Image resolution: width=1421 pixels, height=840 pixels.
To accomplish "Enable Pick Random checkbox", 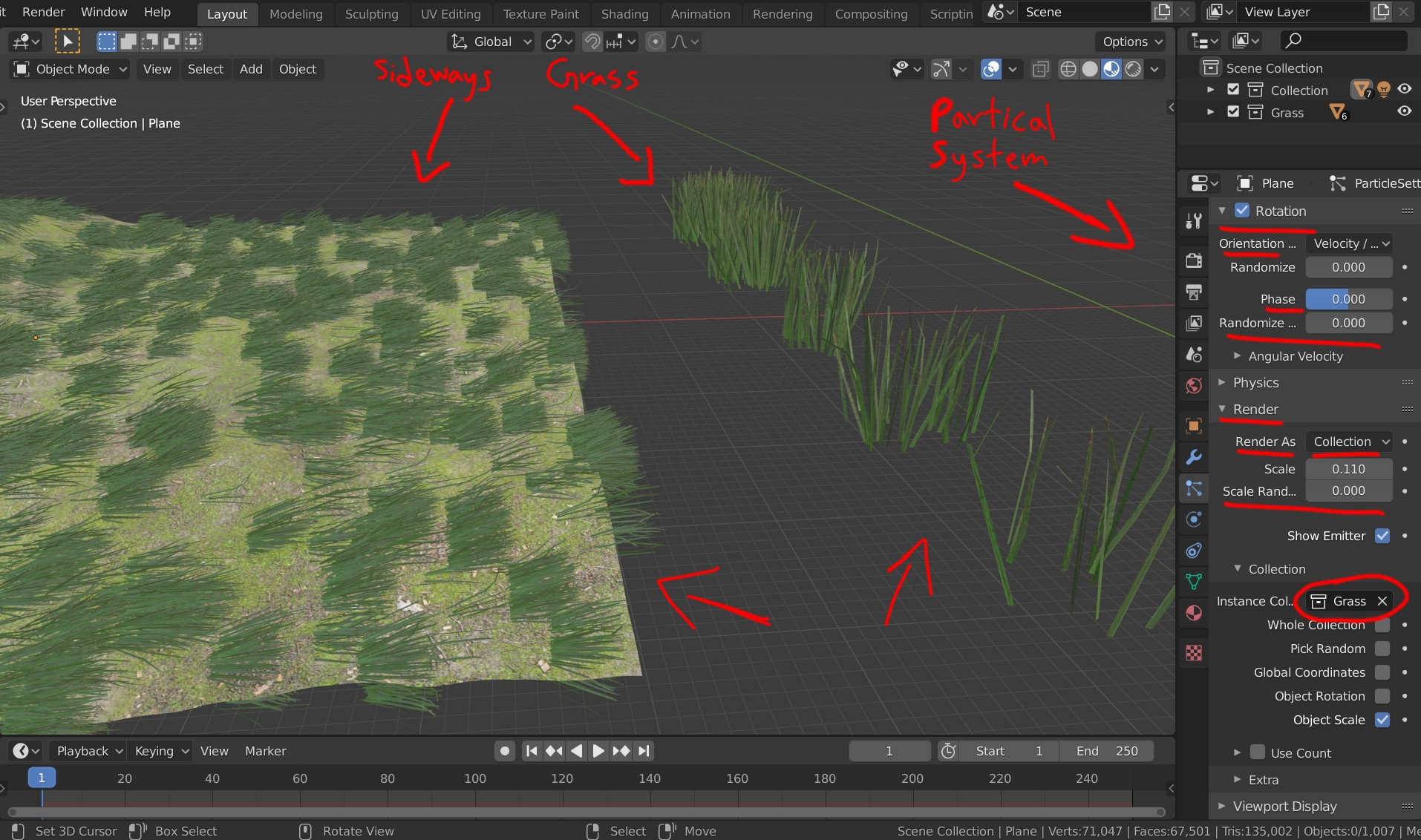I will tap(1382, 649).
